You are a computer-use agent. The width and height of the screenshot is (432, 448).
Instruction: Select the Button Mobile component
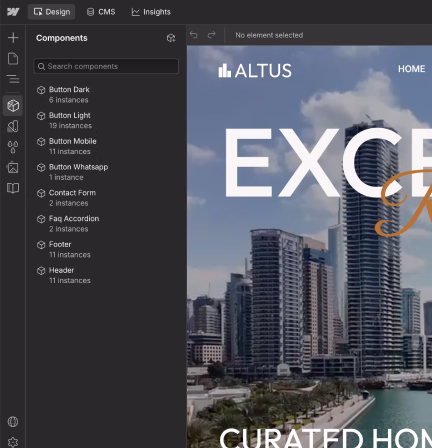(106, 146)
